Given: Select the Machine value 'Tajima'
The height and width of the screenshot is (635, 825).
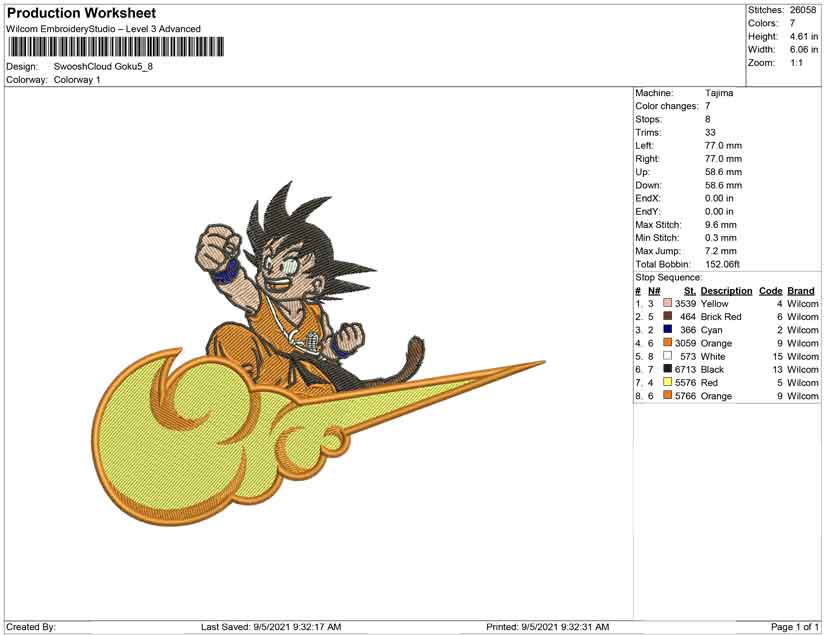Looking at the screenshot, I should pyautogui.click(x=719, y=93).
